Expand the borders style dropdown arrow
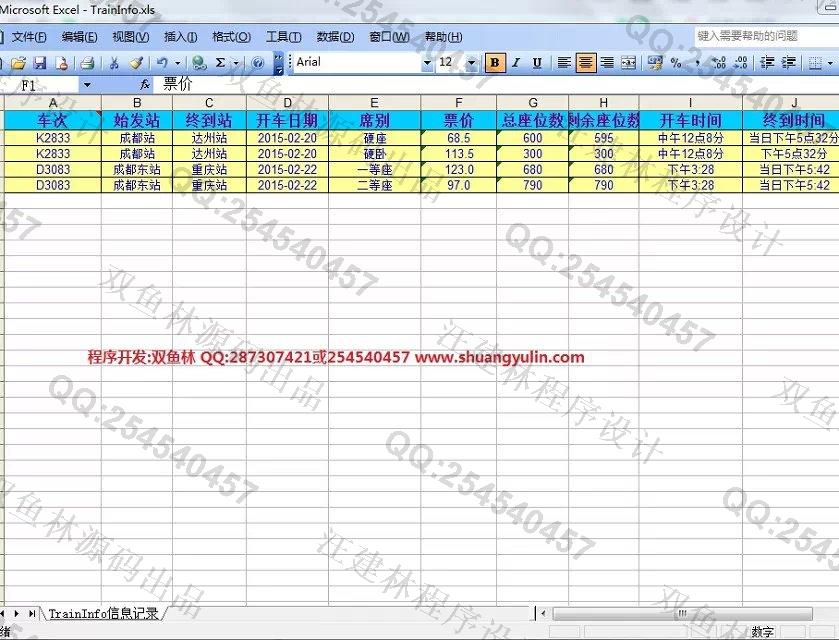 click(830, 63)
